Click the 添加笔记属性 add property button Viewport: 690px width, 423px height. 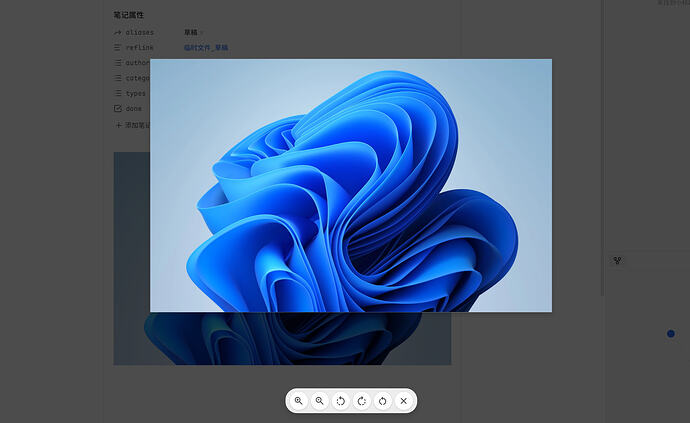point(132,125)
